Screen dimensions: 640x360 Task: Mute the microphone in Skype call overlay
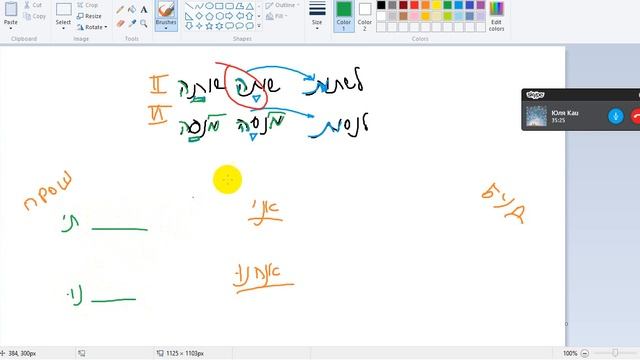(616, 116)
